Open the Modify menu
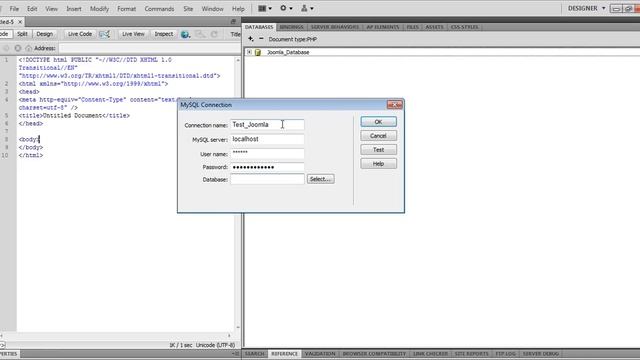640x360 pixels. [99, 9]
